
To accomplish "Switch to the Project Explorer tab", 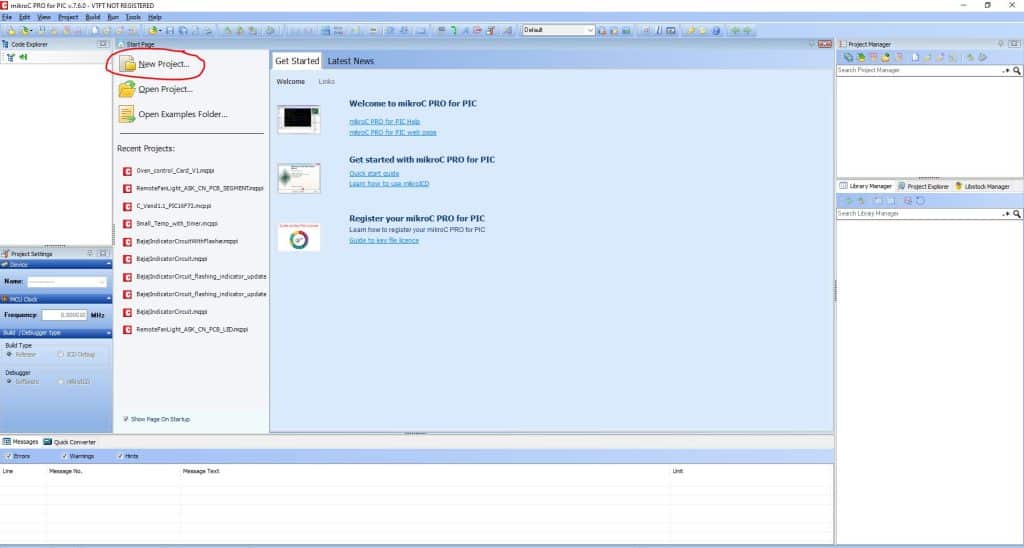I will (x=923, y=186).
